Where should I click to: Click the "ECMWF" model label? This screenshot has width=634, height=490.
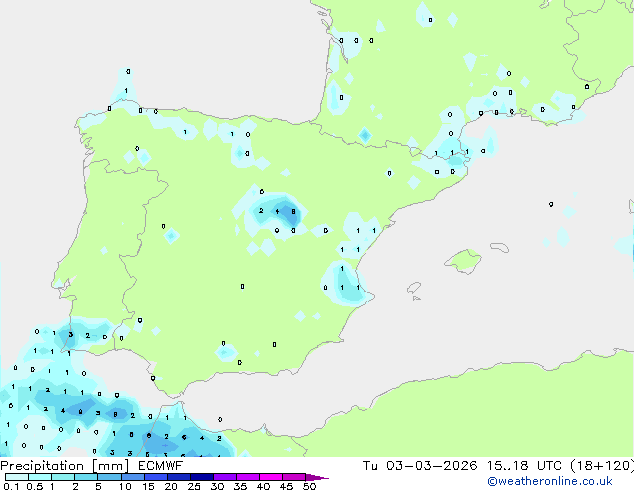(161, 466)
